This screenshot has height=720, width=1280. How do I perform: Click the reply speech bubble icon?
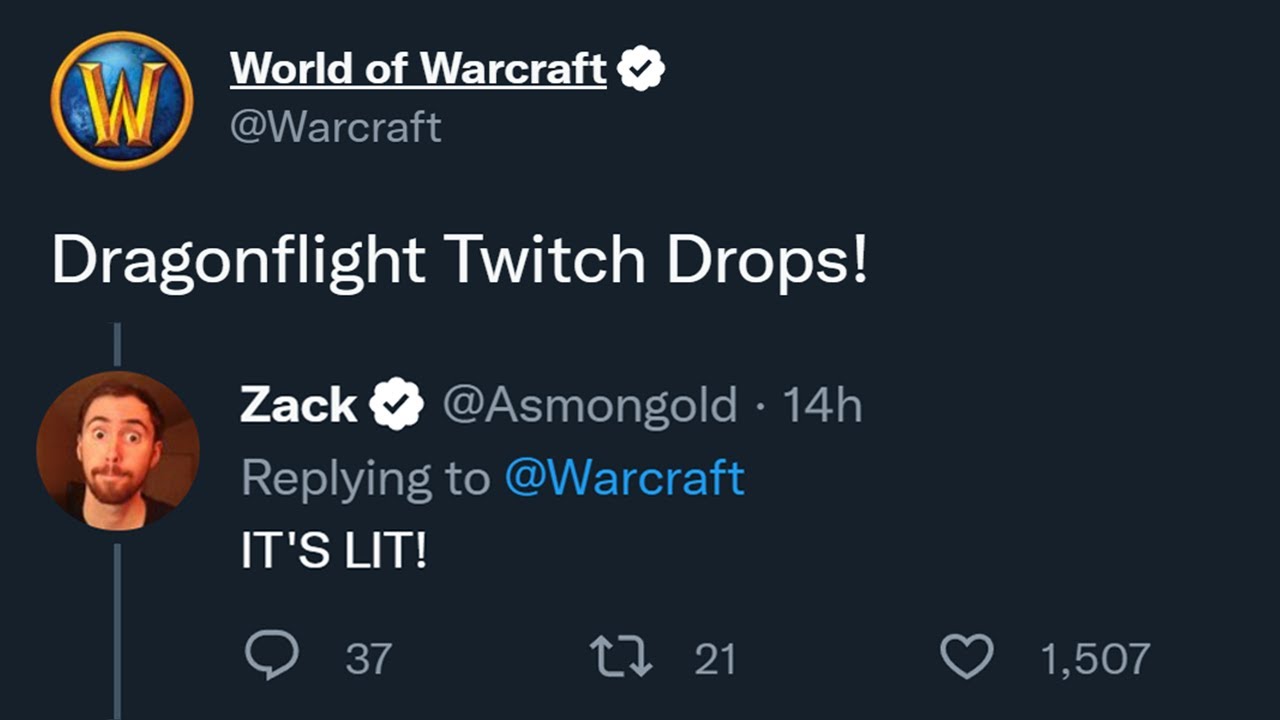[x=271, y=657]
